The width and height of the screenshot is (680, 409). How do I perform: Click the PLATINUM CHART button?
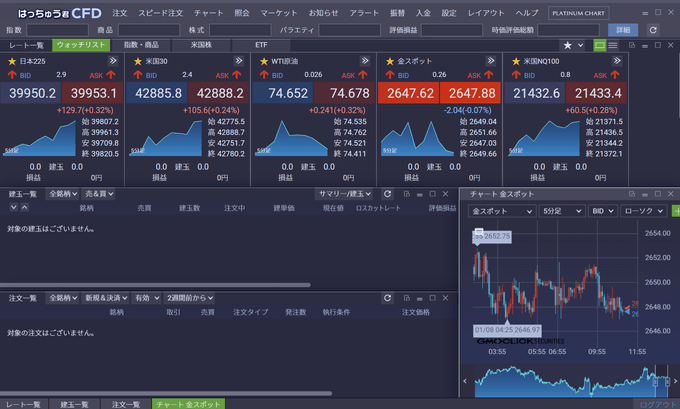click(x=578, y=13)
